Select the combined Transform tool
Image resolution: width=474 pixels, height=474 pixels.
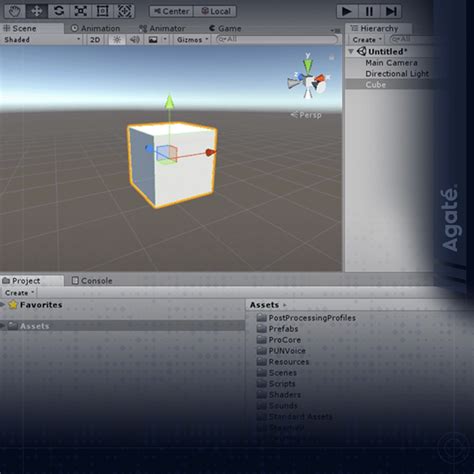tap(124, 11)
